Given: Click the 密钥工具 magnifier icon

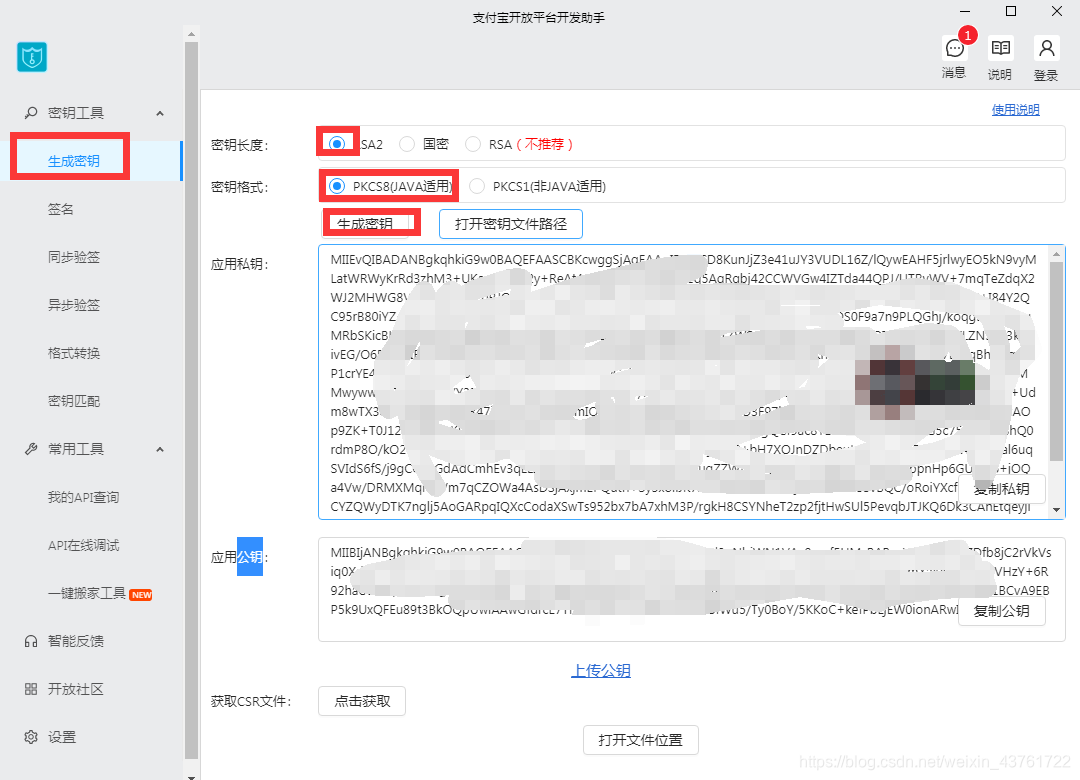Looking at the screenshot, I should click(x=31, y=112).
